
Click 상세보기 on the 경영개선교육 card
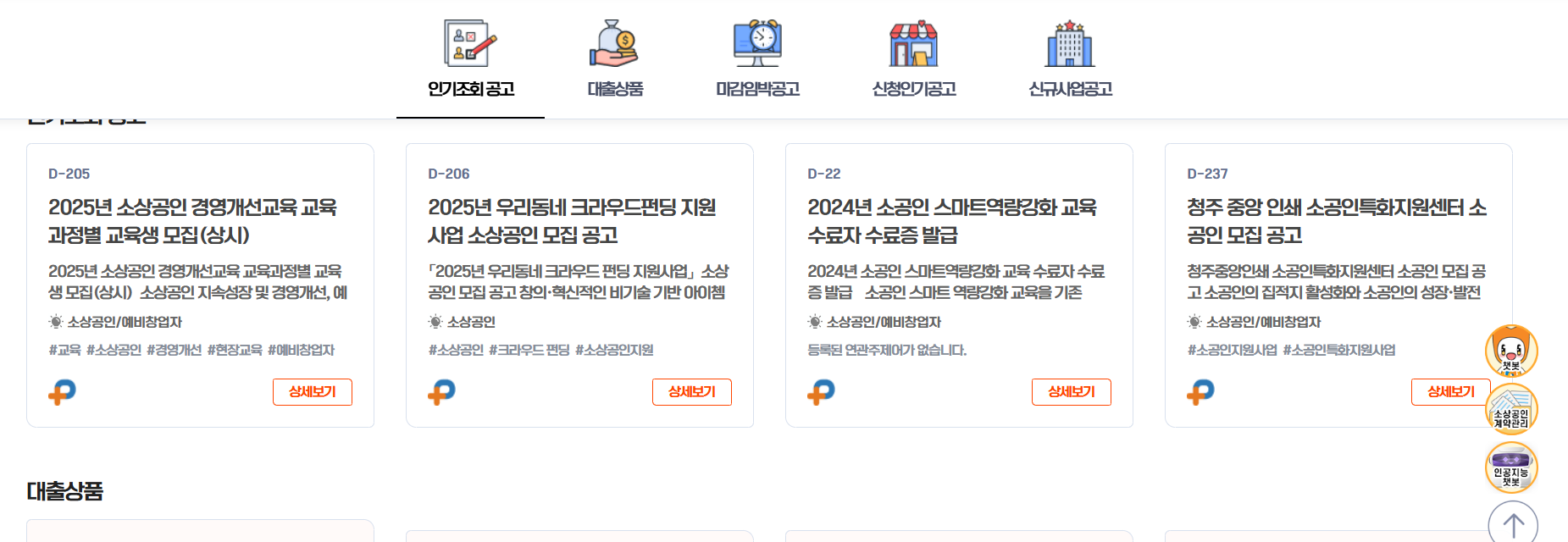(x=312, y=392)
